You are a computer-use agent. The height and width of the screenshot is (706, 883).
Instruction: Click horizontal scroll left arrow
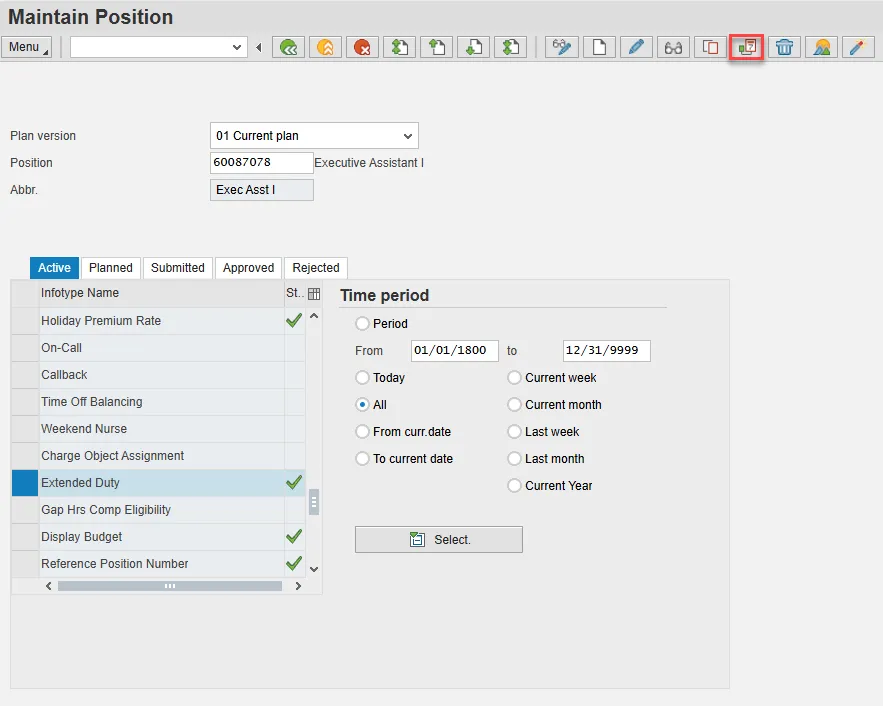coord(49,586)
